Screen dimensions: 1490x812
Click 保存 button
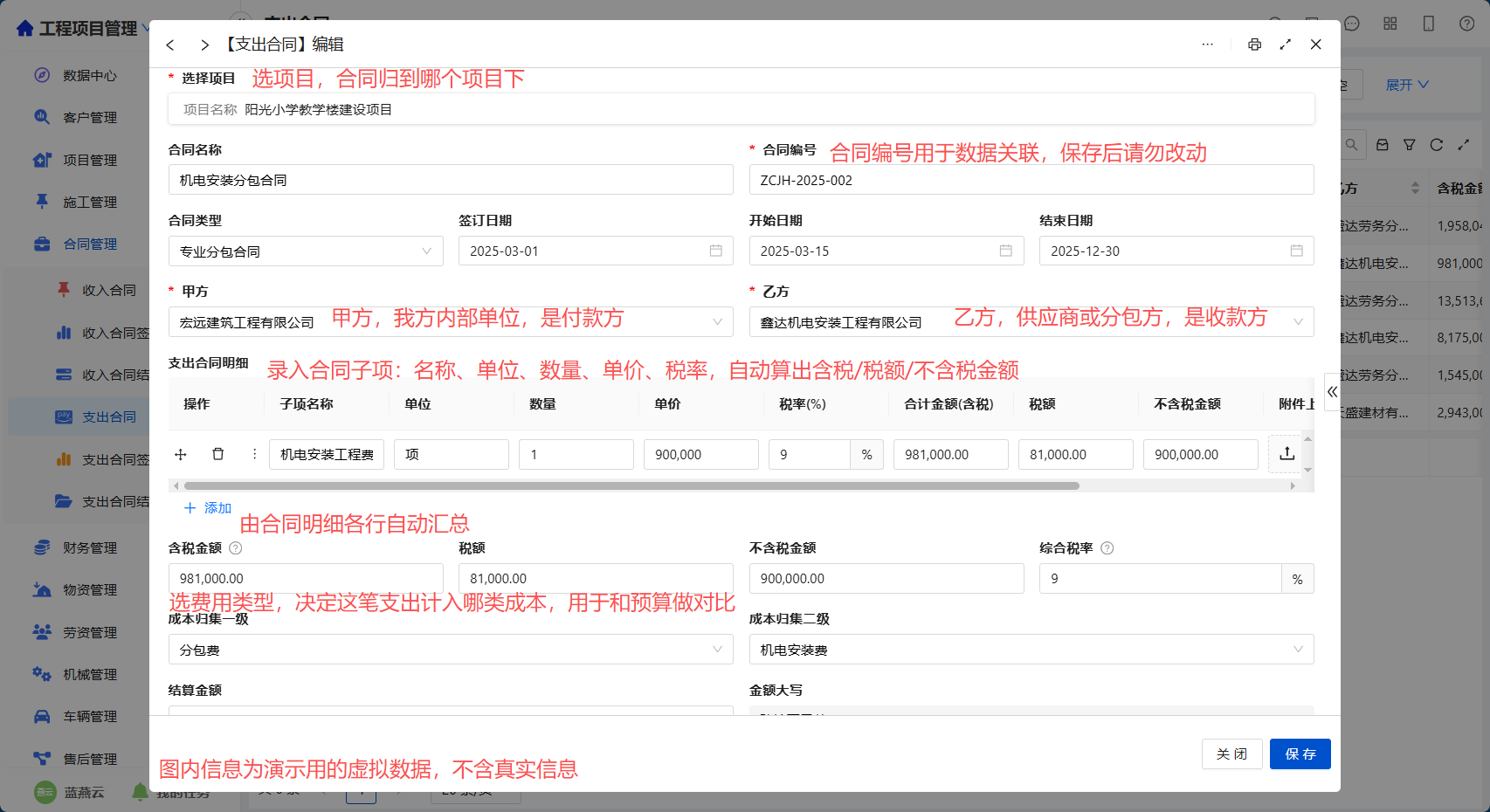(1300, 754)
